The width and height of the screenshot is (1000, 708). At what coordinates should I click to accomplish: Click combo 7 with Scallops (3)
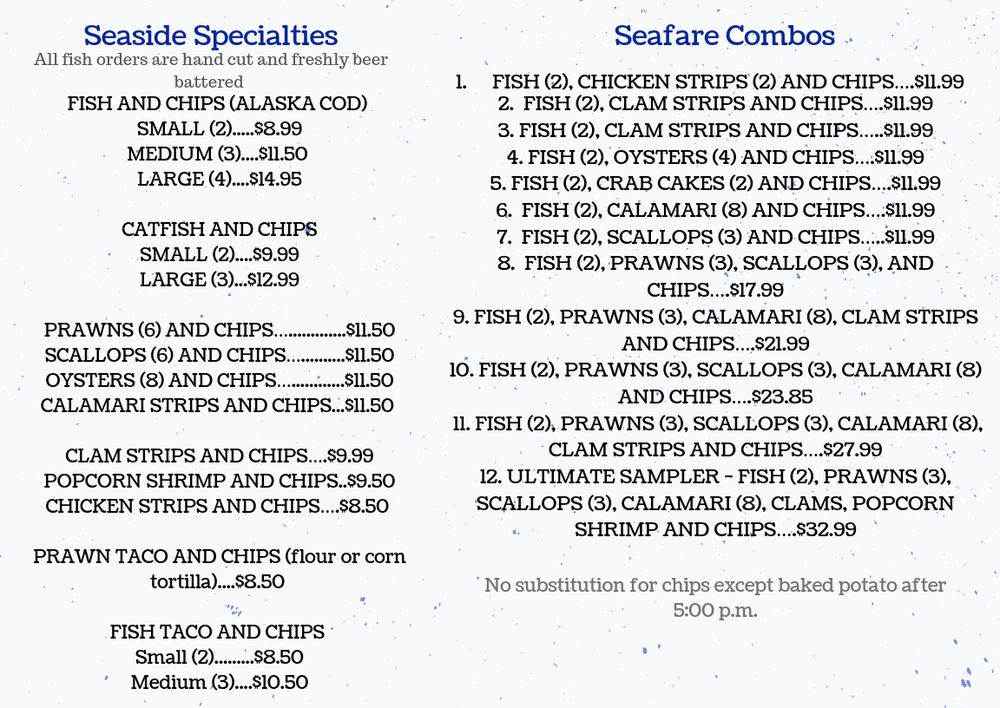(714, 237)
